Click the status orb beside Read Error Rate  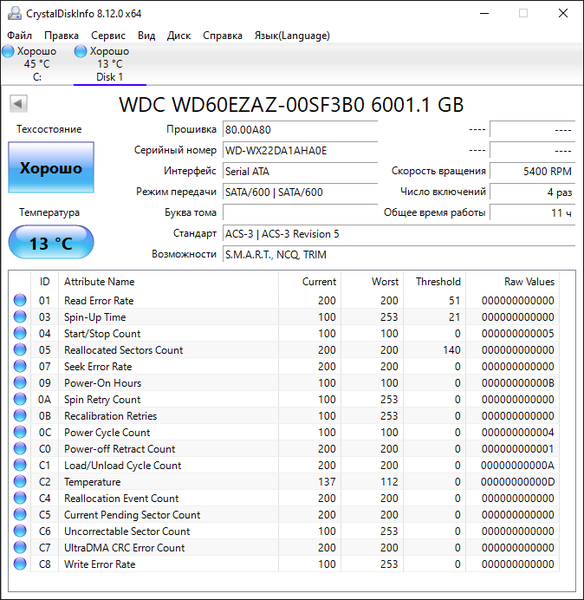click(x=20, y=300)
